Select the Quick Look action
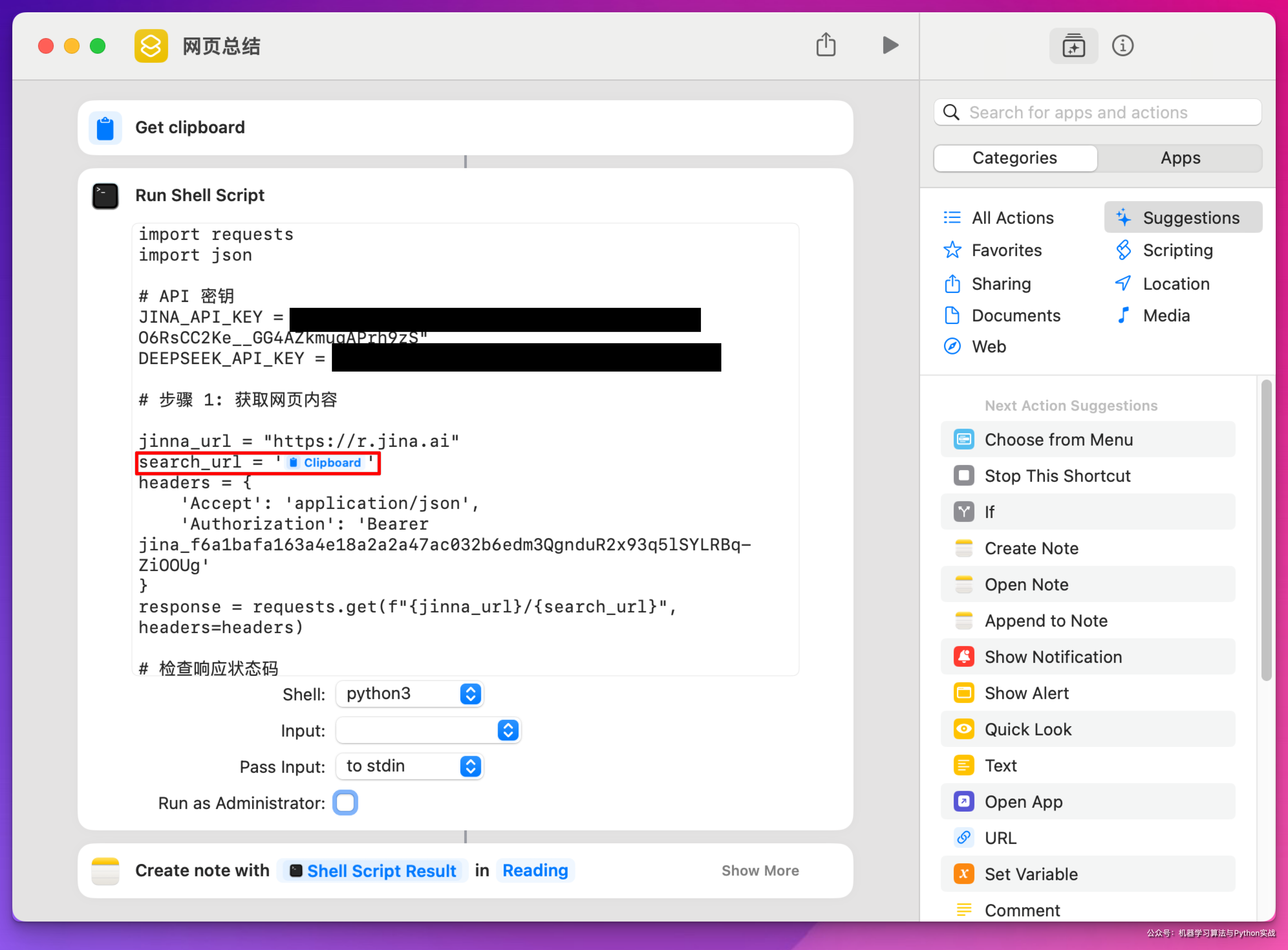Image resolution: width=1288 pixels, height=950 pixels. 1027,729
